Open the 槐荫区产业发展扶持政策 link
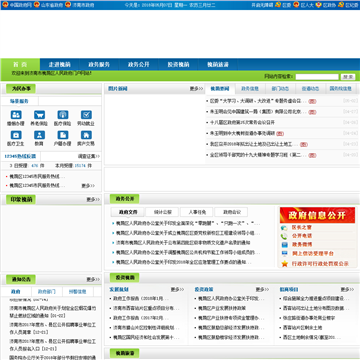The image size is (360, 360). click(222, 308)
